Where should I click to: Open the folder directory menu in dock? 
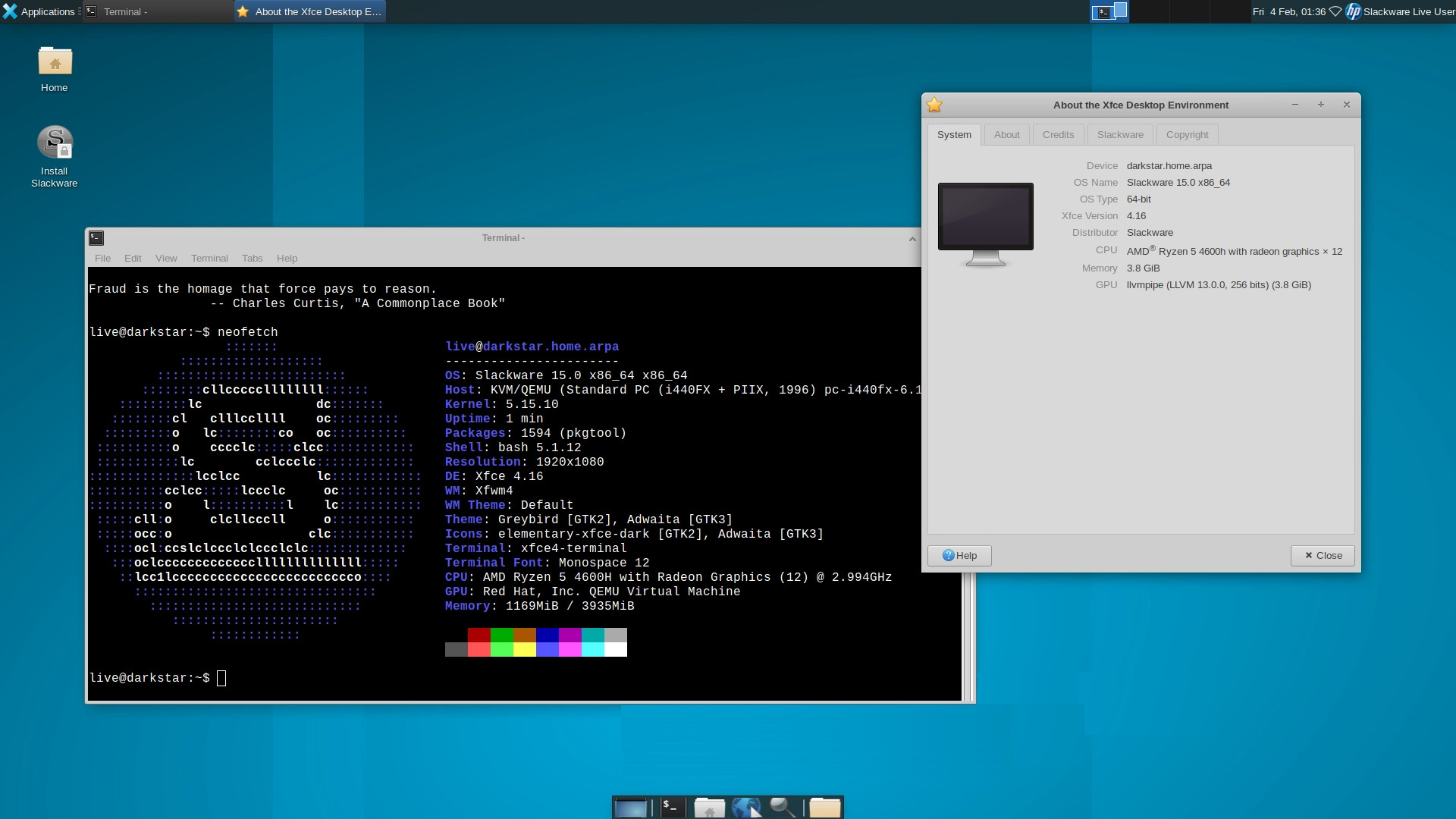point(825,808)
